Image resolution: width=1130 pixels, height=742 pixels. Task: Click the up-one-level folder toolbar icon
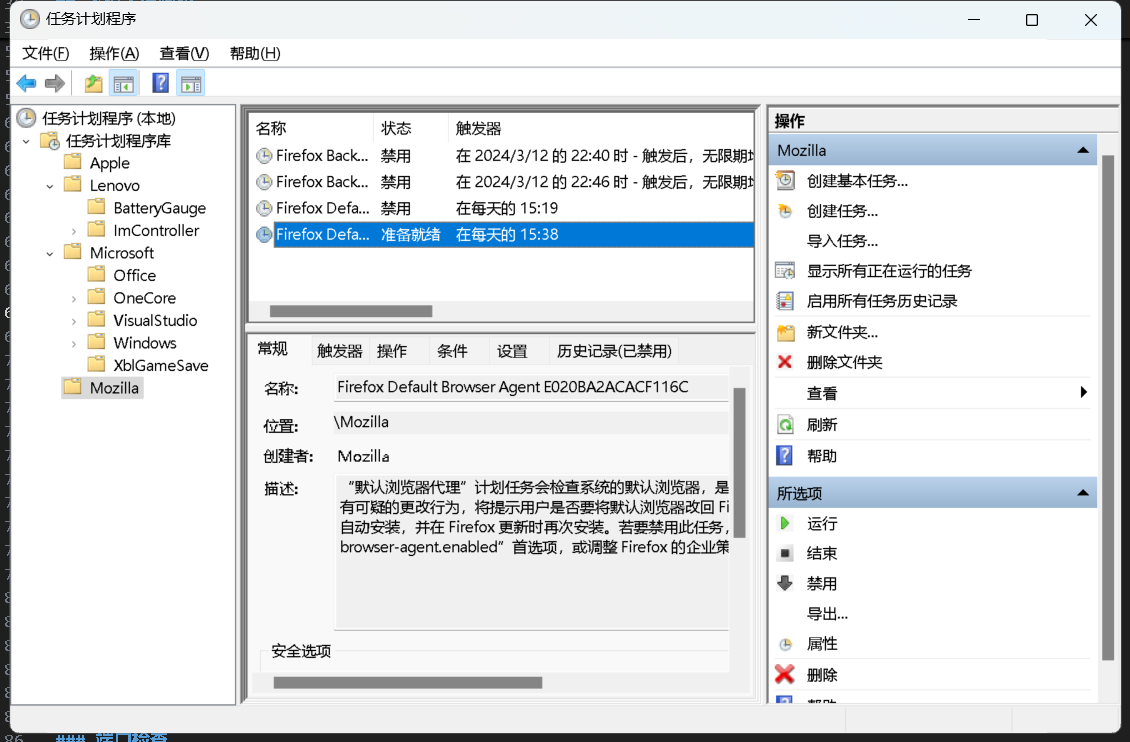click(x=93, y=84)
